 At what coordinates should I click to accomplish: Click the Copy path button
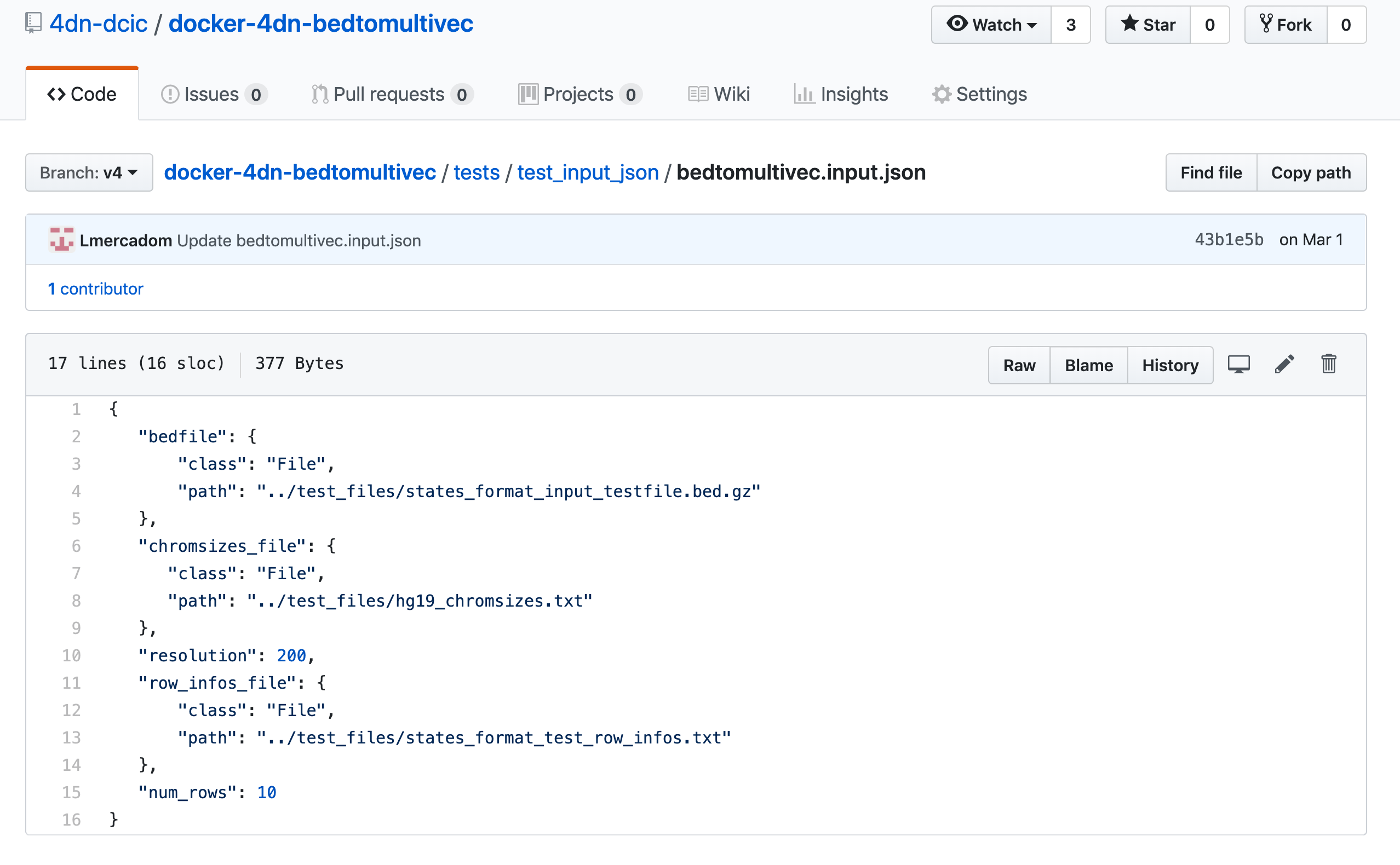coord(1311,172)
